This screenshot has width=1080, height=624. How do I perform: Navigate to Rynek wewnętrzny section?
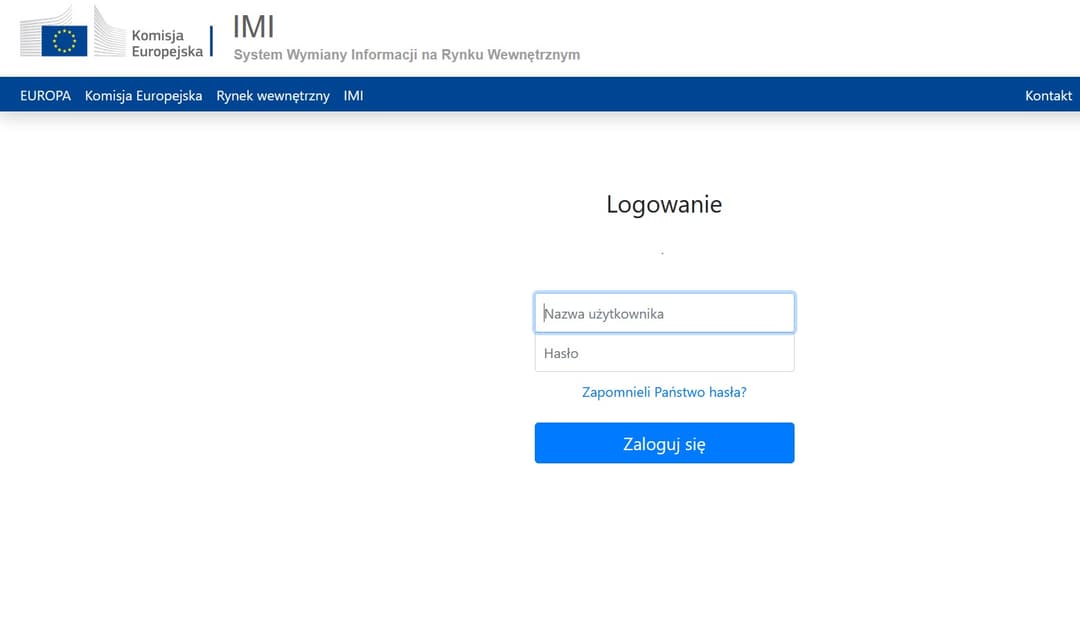click(x=272, y=95)
